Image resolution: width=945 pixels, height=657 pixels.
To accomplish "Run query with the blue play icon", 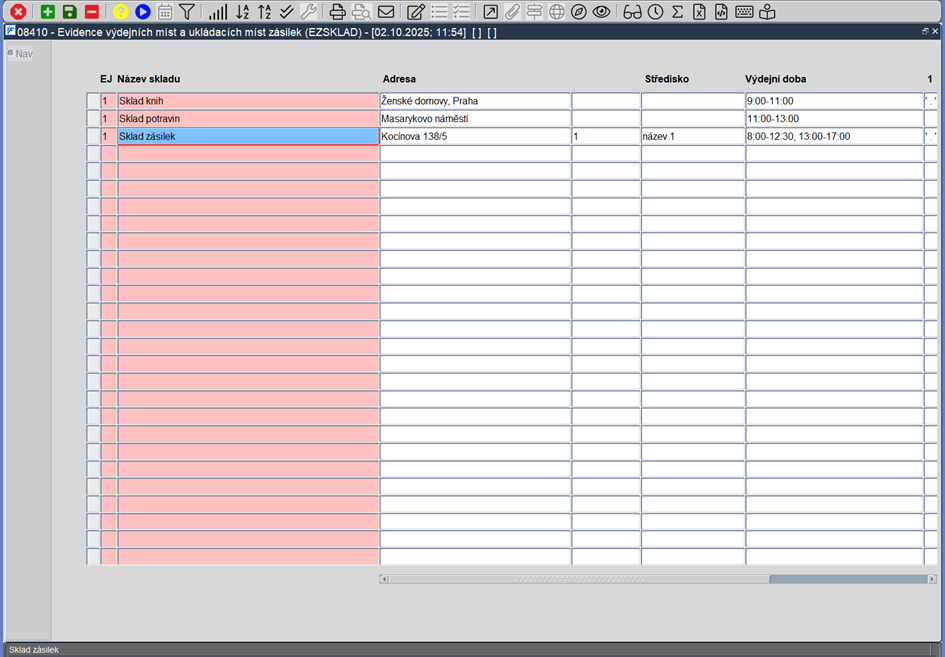I will pyautogui.click(x=143, y=11).
